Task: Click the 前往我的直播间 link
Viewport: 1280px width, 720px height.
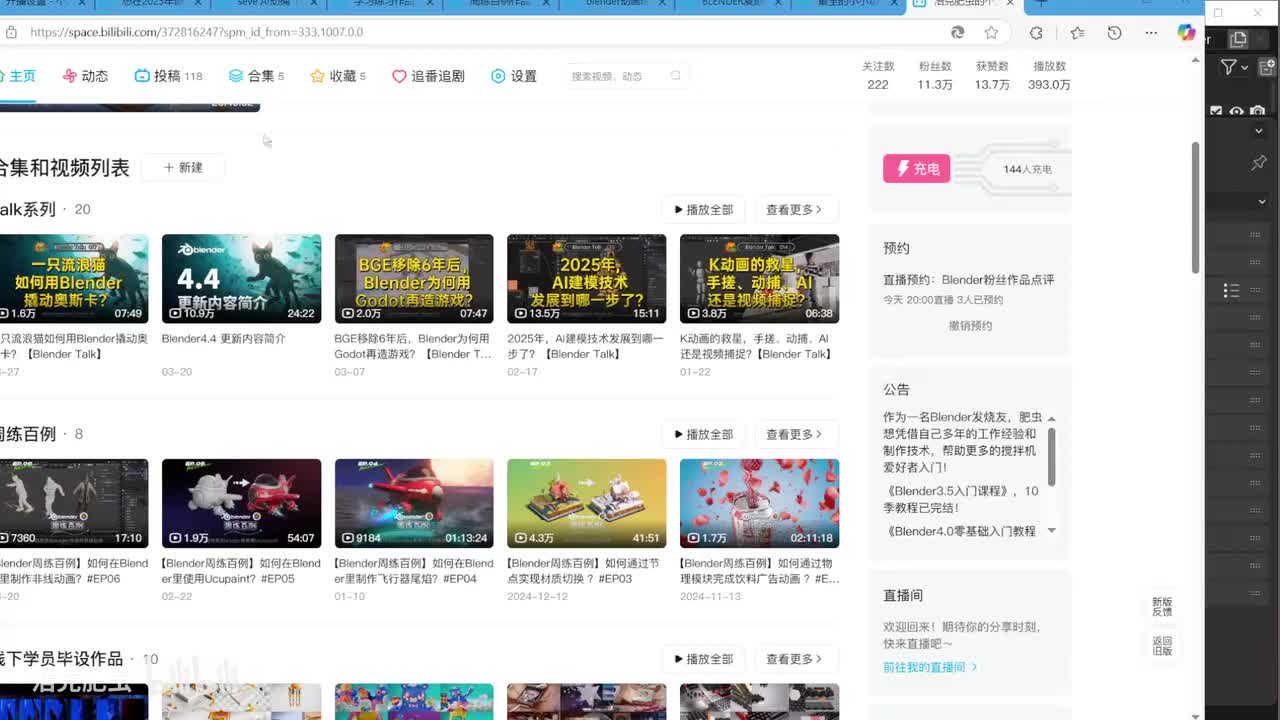Action: click(x=930, y=667)
